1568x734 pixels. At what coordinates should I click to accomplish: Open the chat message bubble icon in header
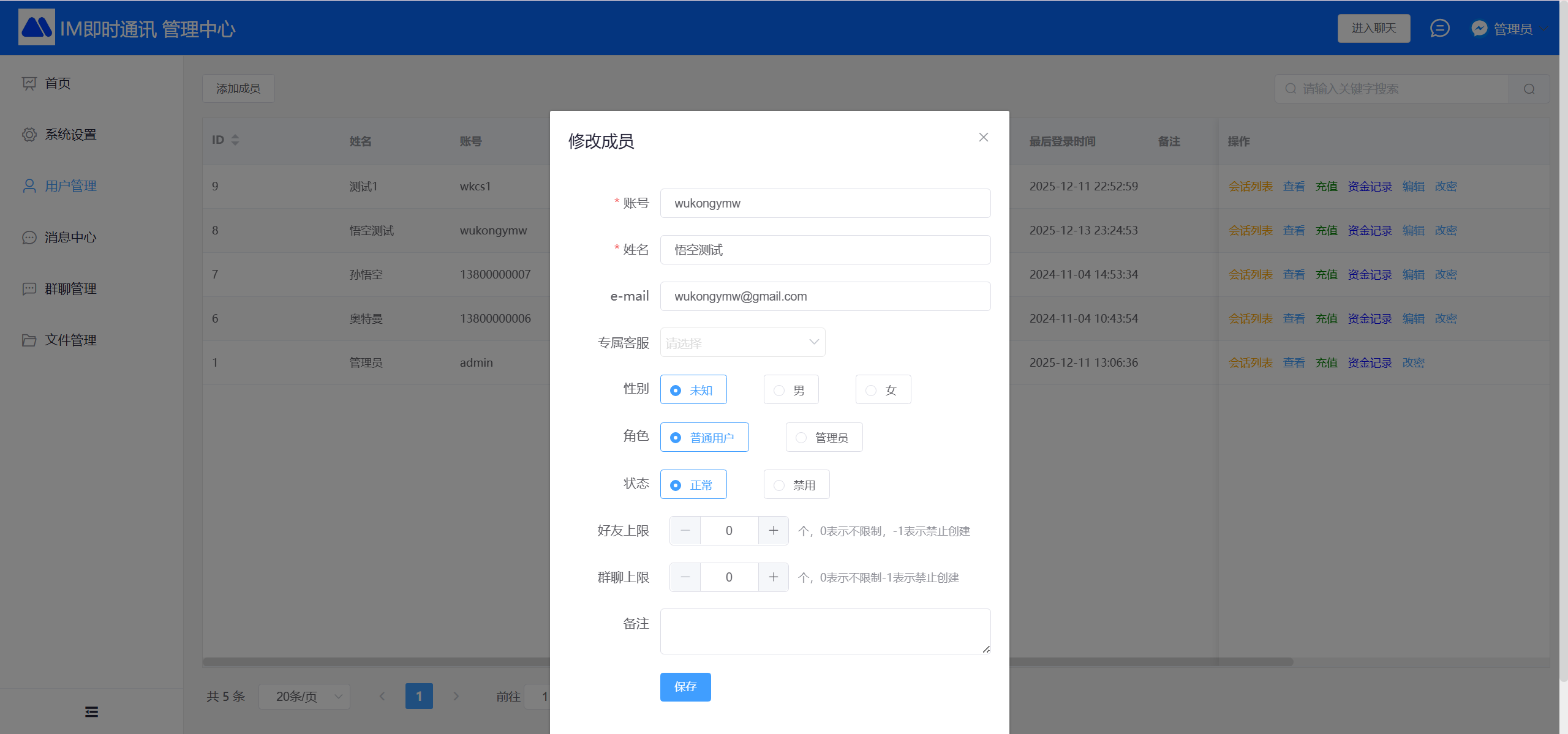1439,28
